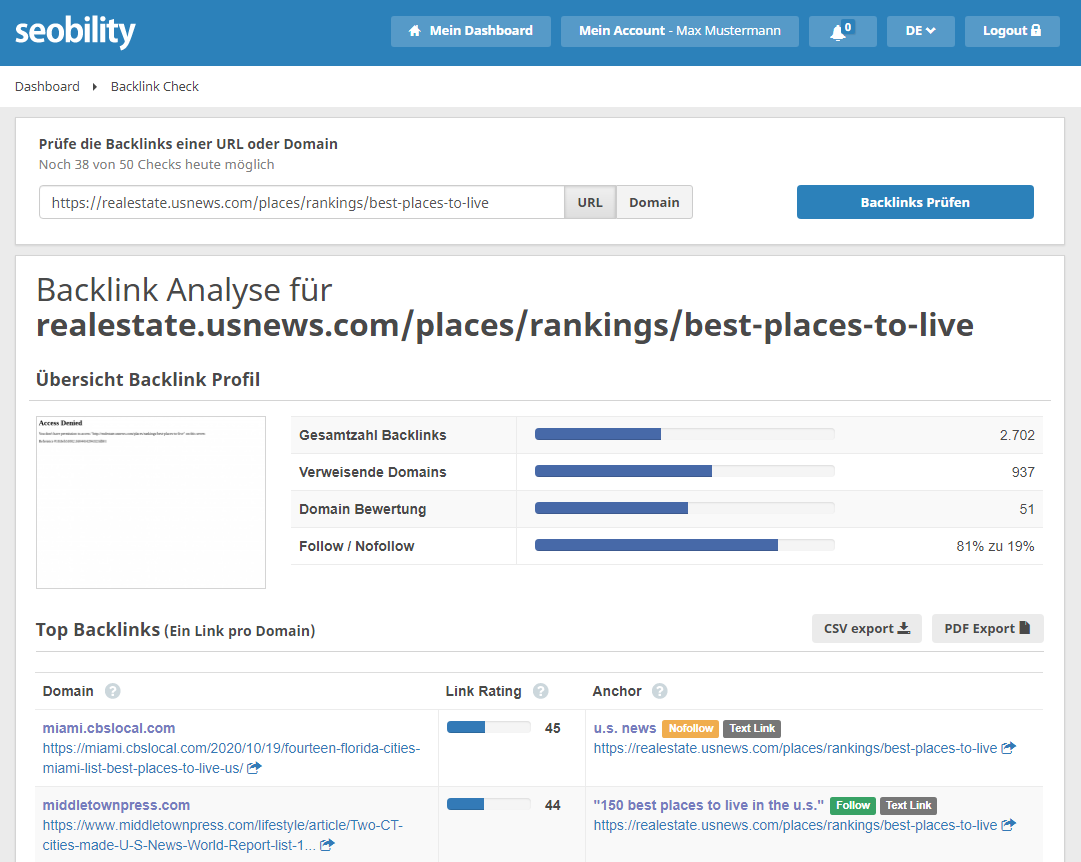Click 'Top Backlinks' heading
This screenshot has width=1081, height=862.
click(97, 630)
